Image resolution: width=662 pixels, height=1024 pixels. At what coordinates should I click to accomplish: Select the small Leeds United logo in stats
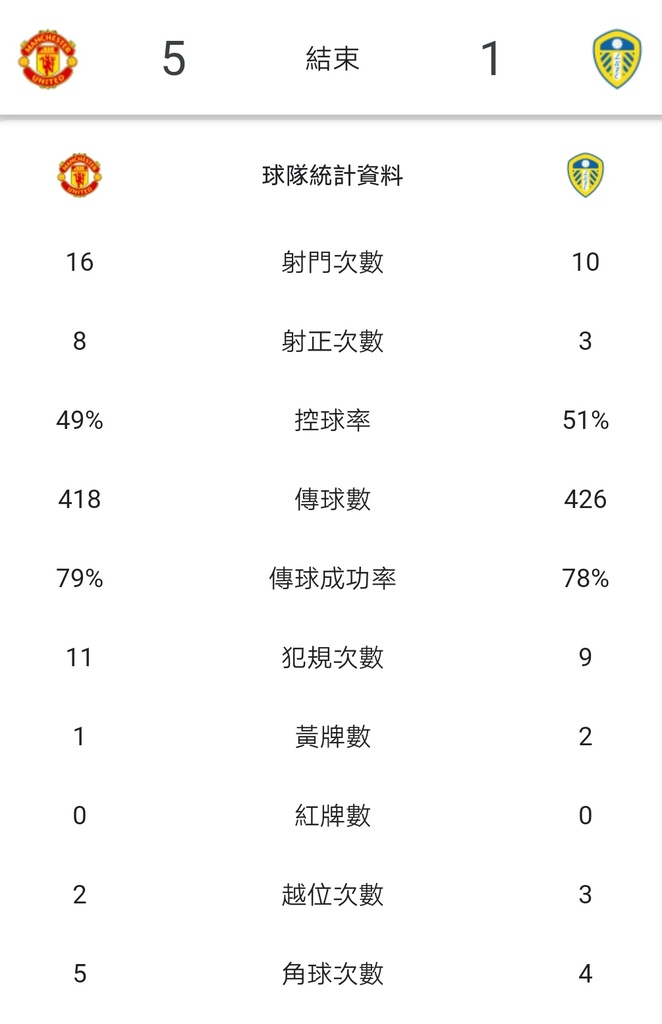click(x=586, y=175)
